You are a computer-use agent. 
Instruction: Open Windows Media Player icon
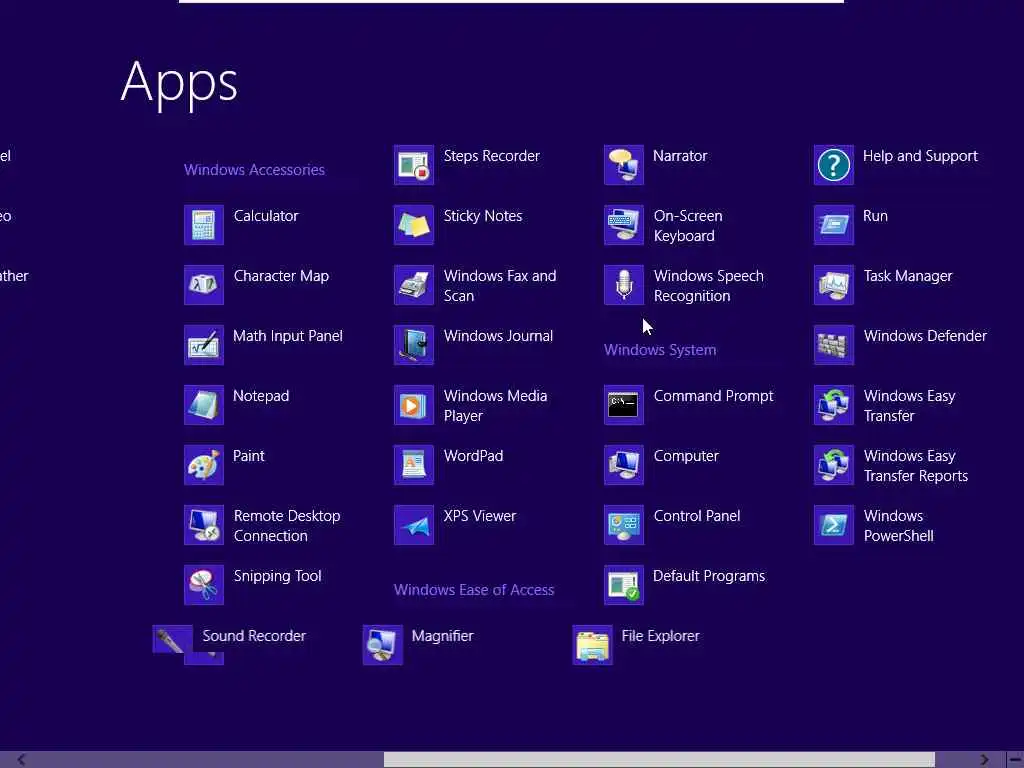(x=414, y=405)
